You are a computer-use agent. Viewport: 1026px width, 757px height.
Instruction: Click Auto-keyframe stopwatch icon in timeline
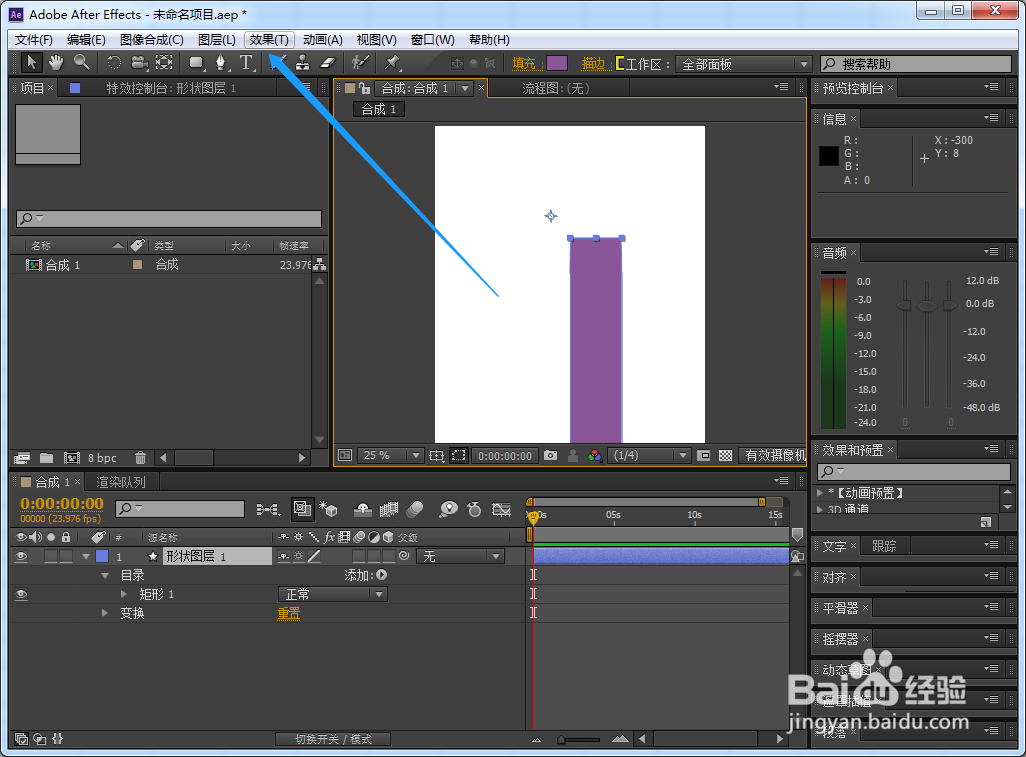point(474,509)
